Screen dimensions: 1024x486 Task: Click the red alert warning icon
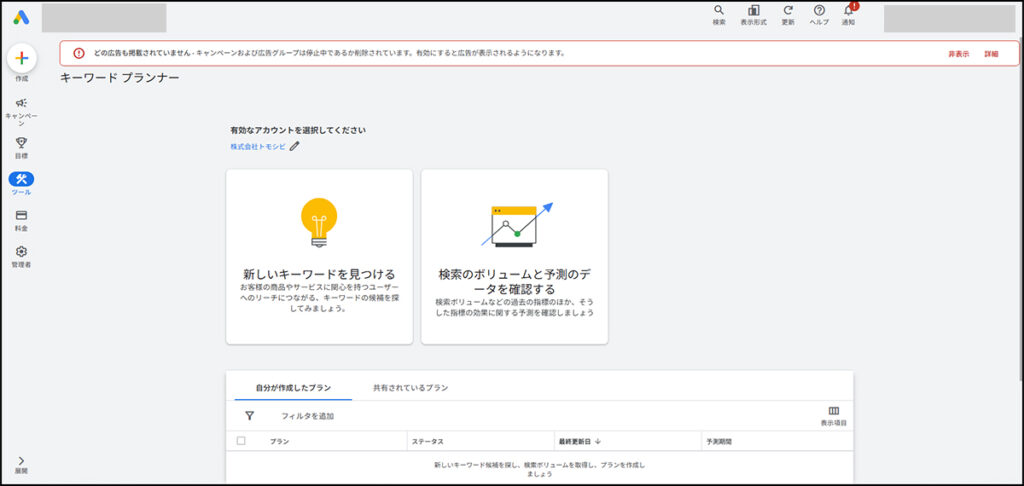pos(79,54)
